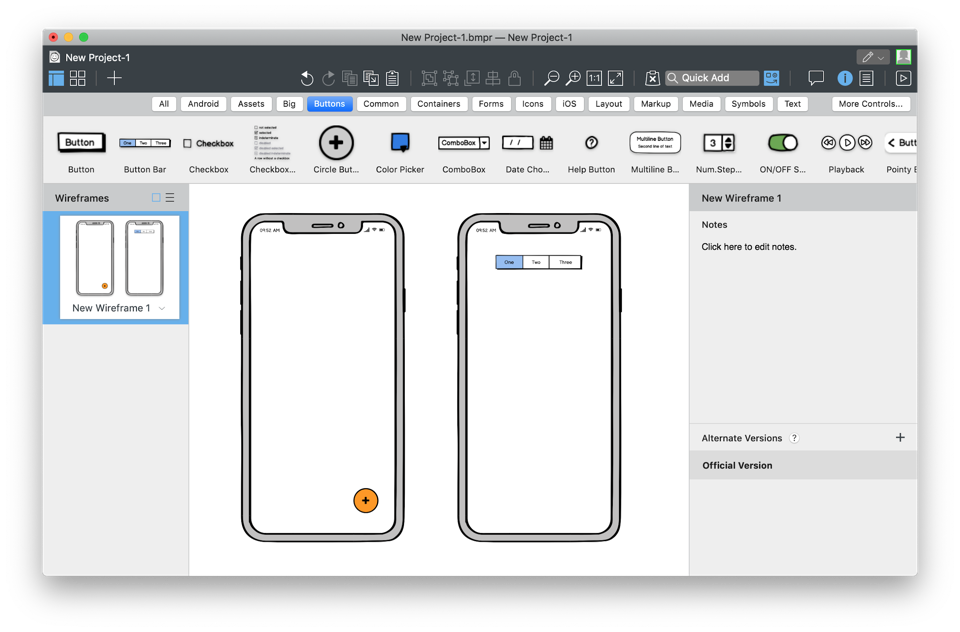Select the Color Picker control

pos(399,143)
